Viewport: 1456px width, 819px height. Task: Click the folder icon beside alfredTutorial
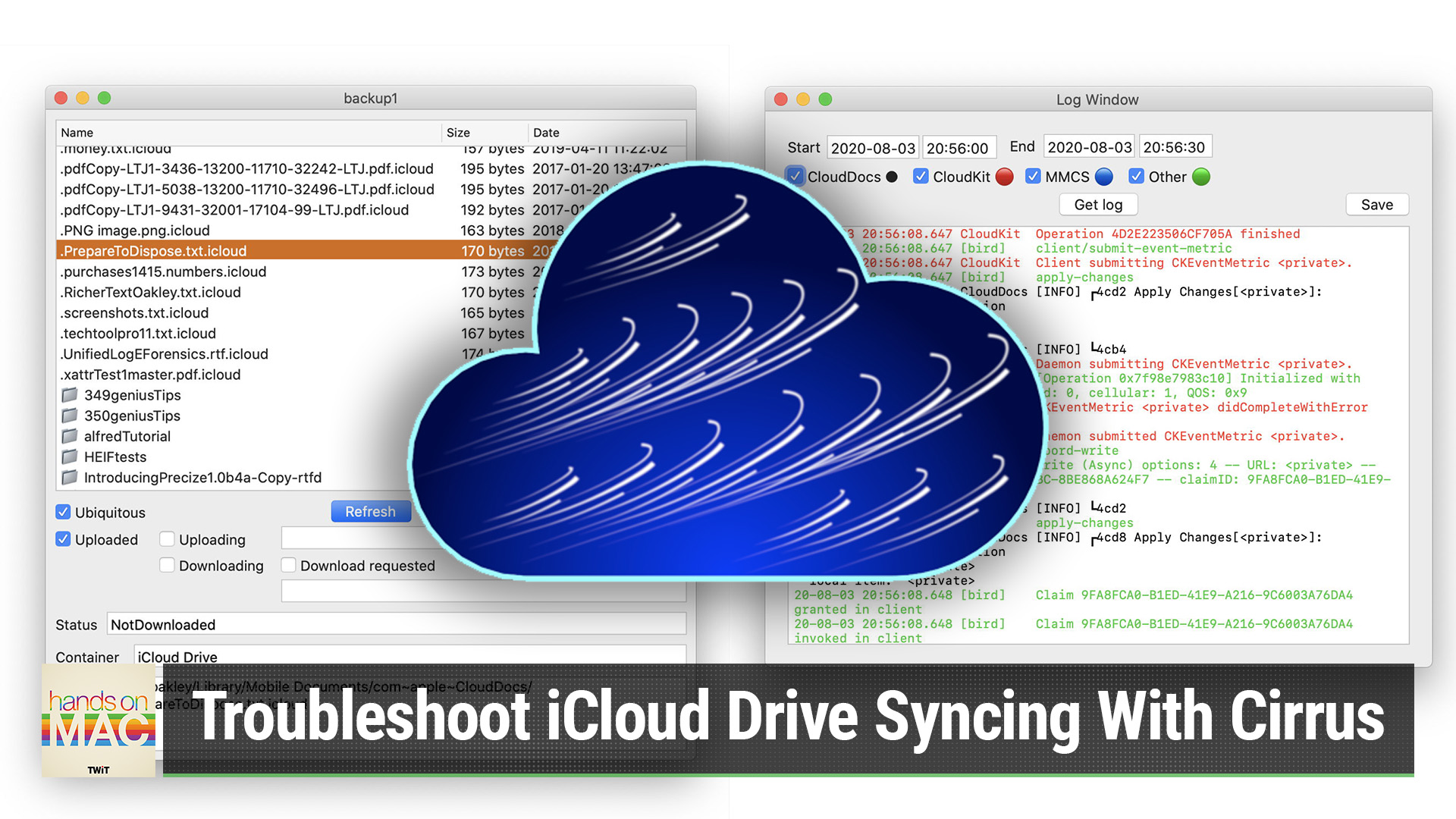(70, 436)
